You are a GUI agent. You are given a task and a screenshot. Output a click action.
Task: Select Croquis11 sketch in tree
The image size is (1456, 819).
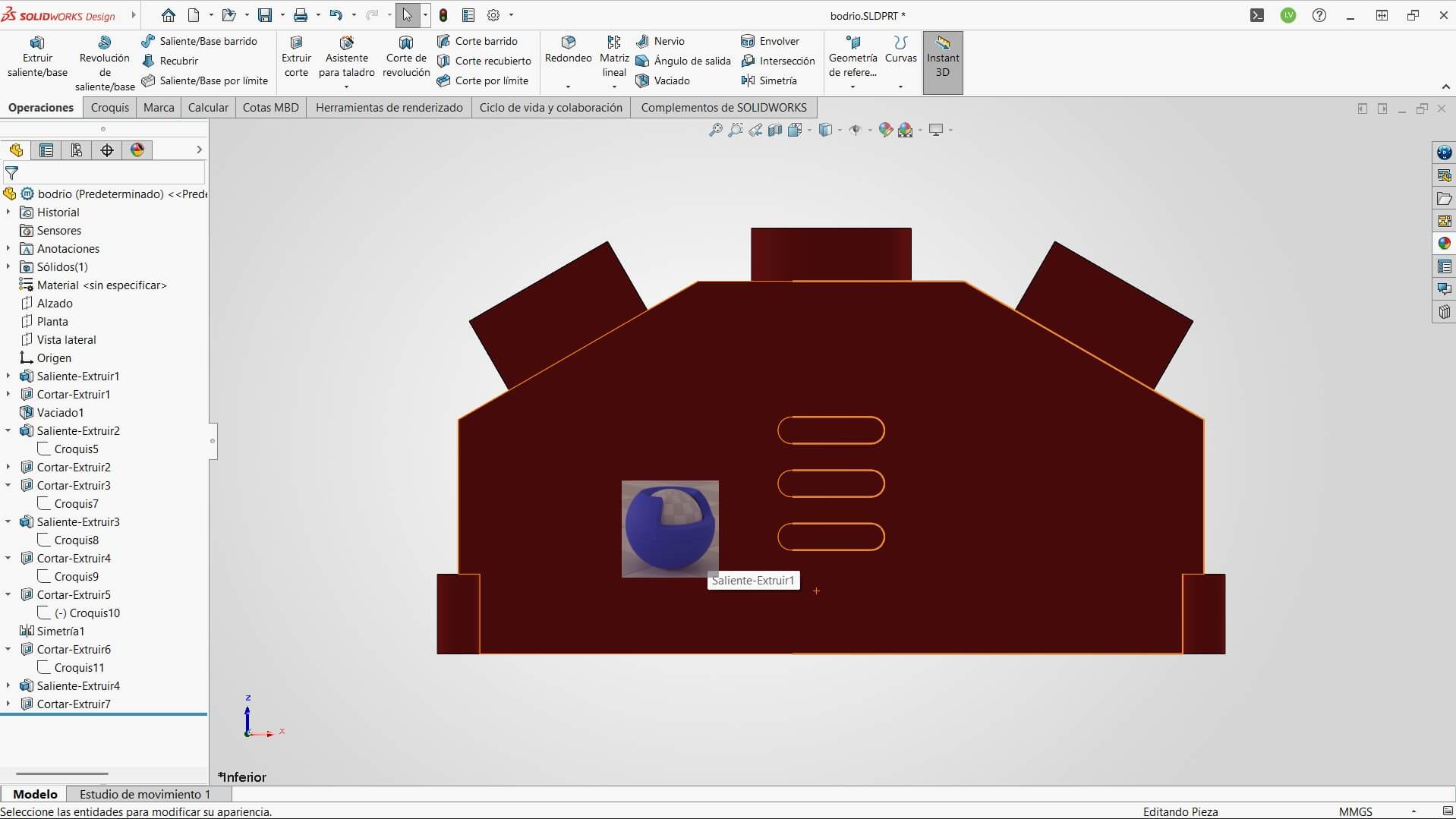coord(71,668)
